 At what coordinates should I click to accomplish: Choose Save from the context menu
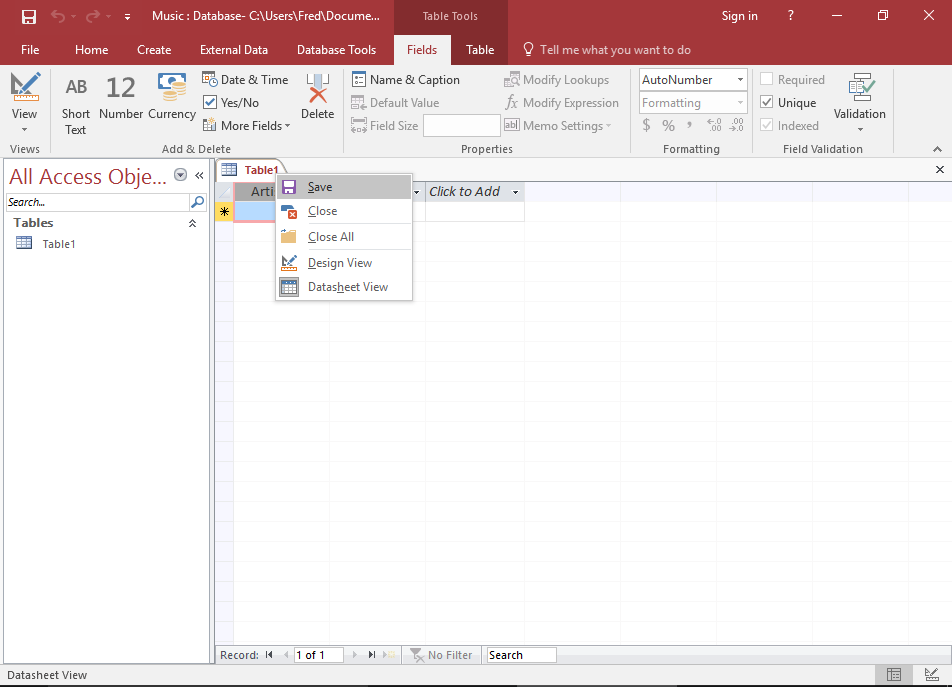click(x=344, y=187)
